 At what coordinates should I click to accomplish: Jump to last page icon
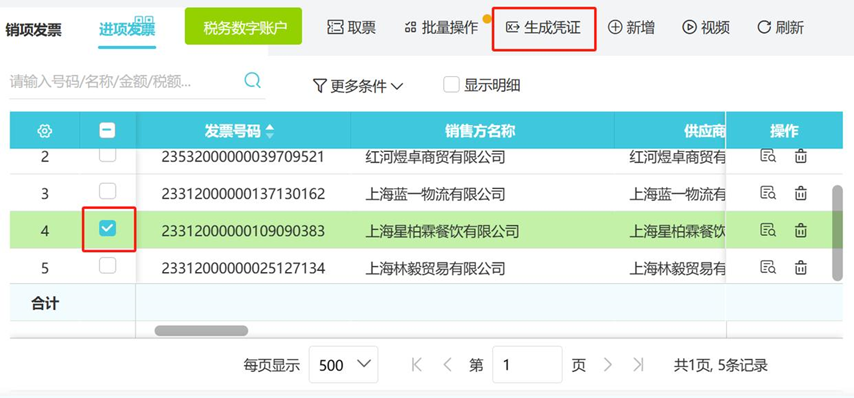coord(638,364)
